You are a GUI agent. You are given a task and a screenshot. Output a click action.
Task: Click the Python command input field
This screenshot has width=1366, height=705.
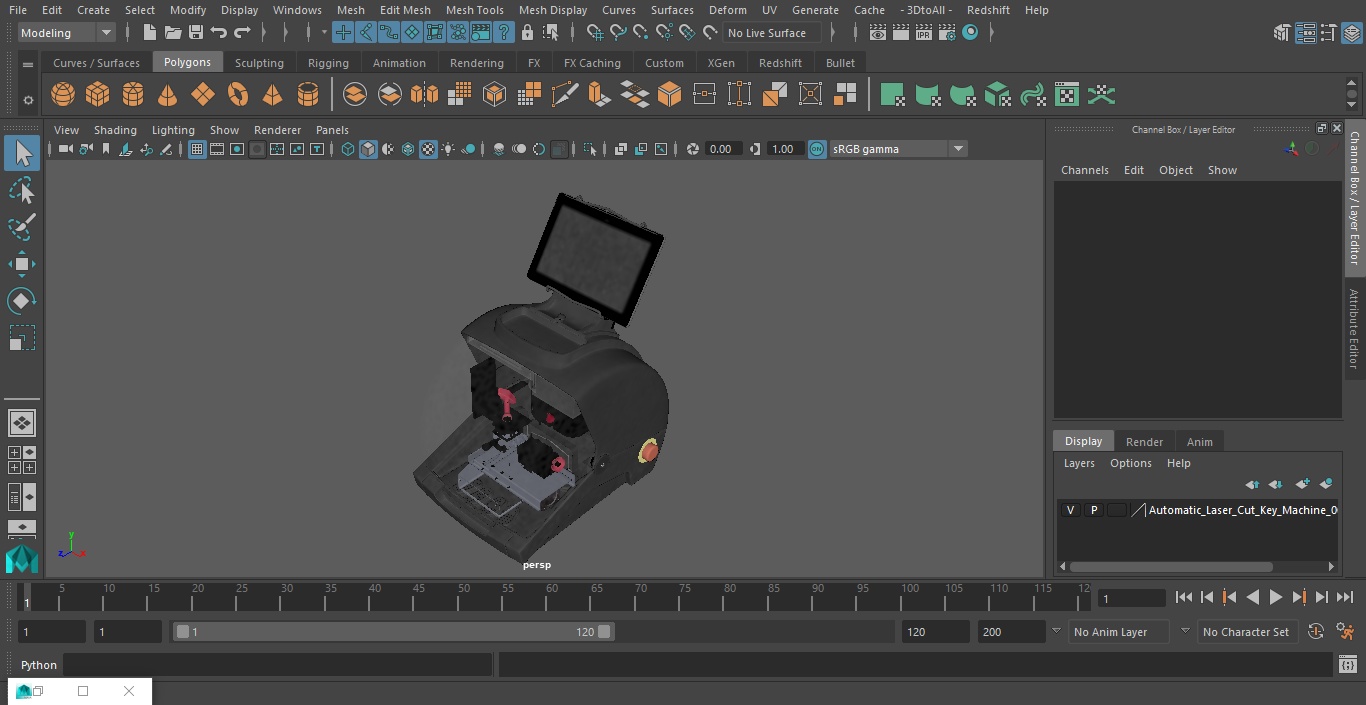tap(278, 665)
